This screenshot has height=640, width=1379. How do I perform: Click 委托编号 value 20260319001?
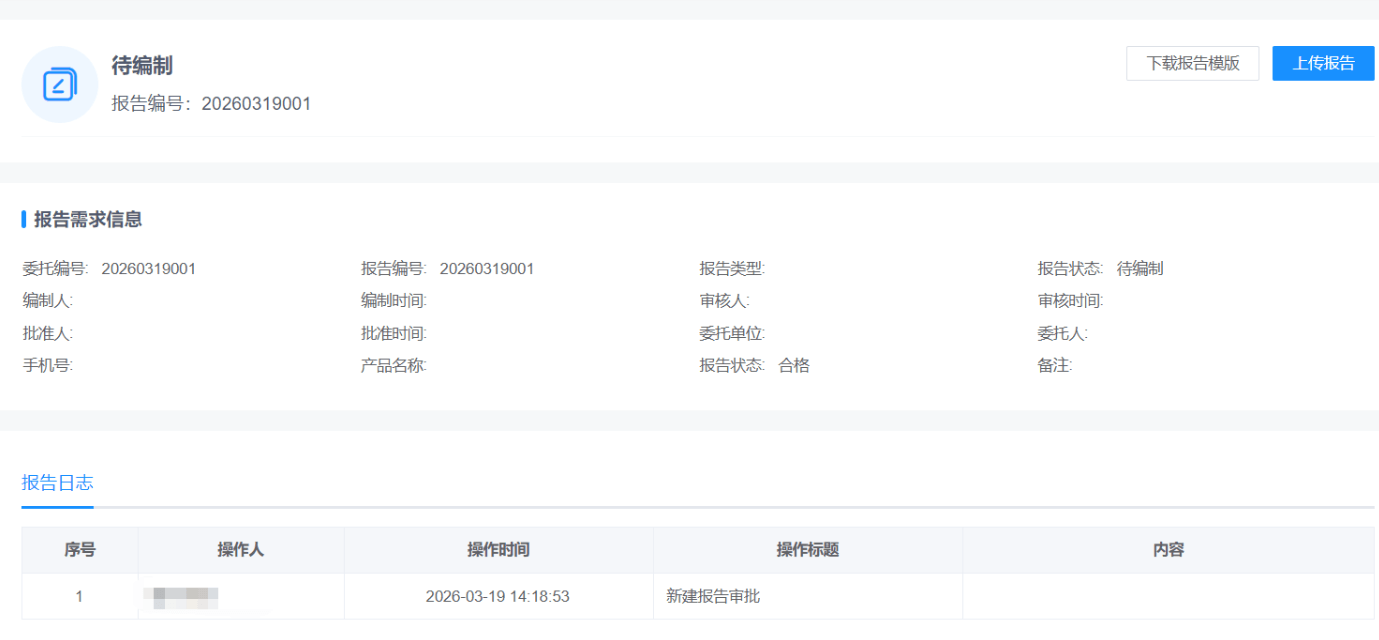[x=148, y=269]
